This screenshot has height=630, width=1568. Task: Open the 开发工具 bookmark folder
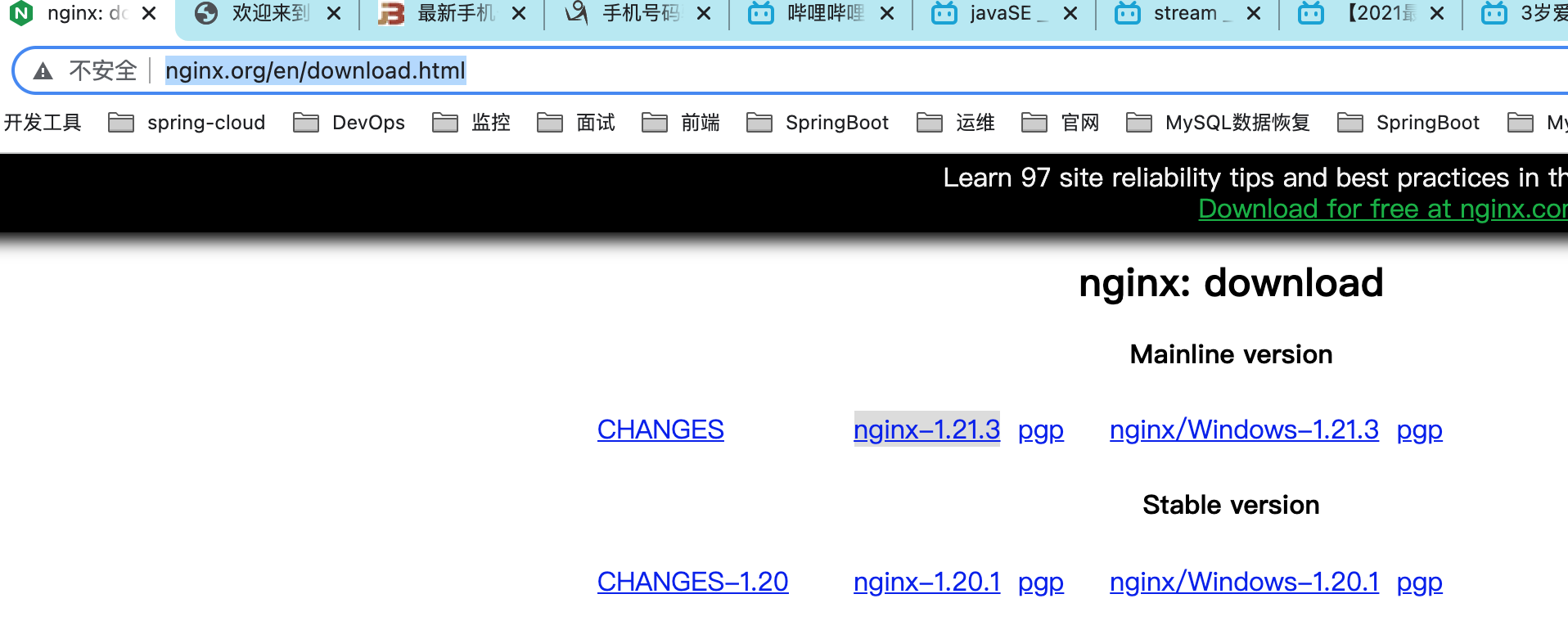(x=43, y=123)
